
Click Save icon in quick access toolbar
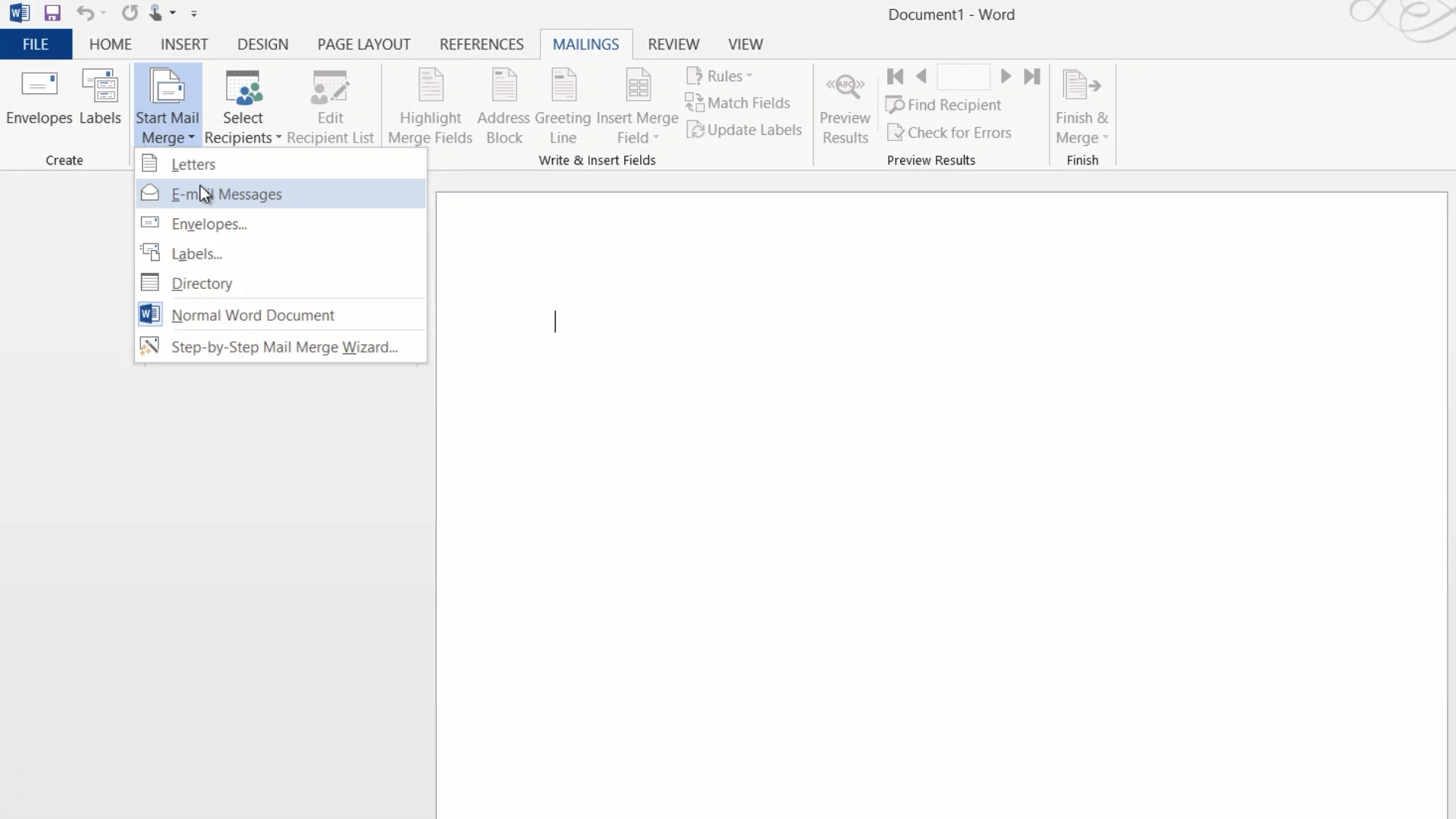[x=52, y=13]
